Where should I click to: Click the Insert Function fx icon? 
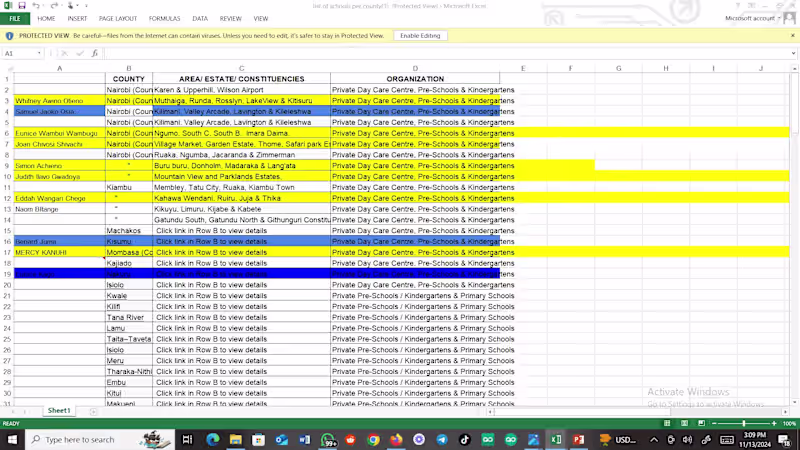[x=95, y=53]
